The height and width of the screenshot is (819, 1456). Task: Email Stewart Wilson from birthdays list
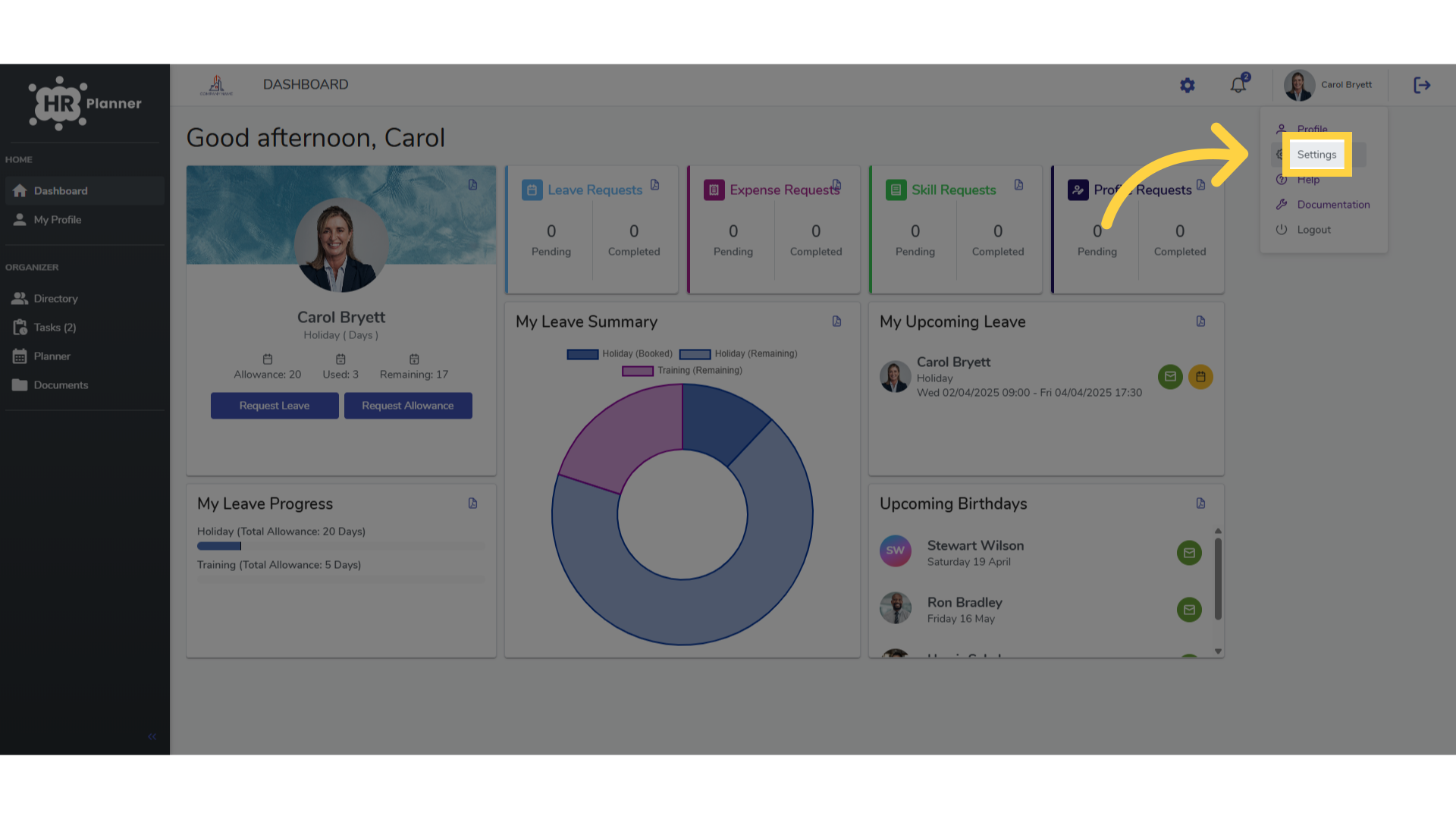click(x=1189, y=553)
